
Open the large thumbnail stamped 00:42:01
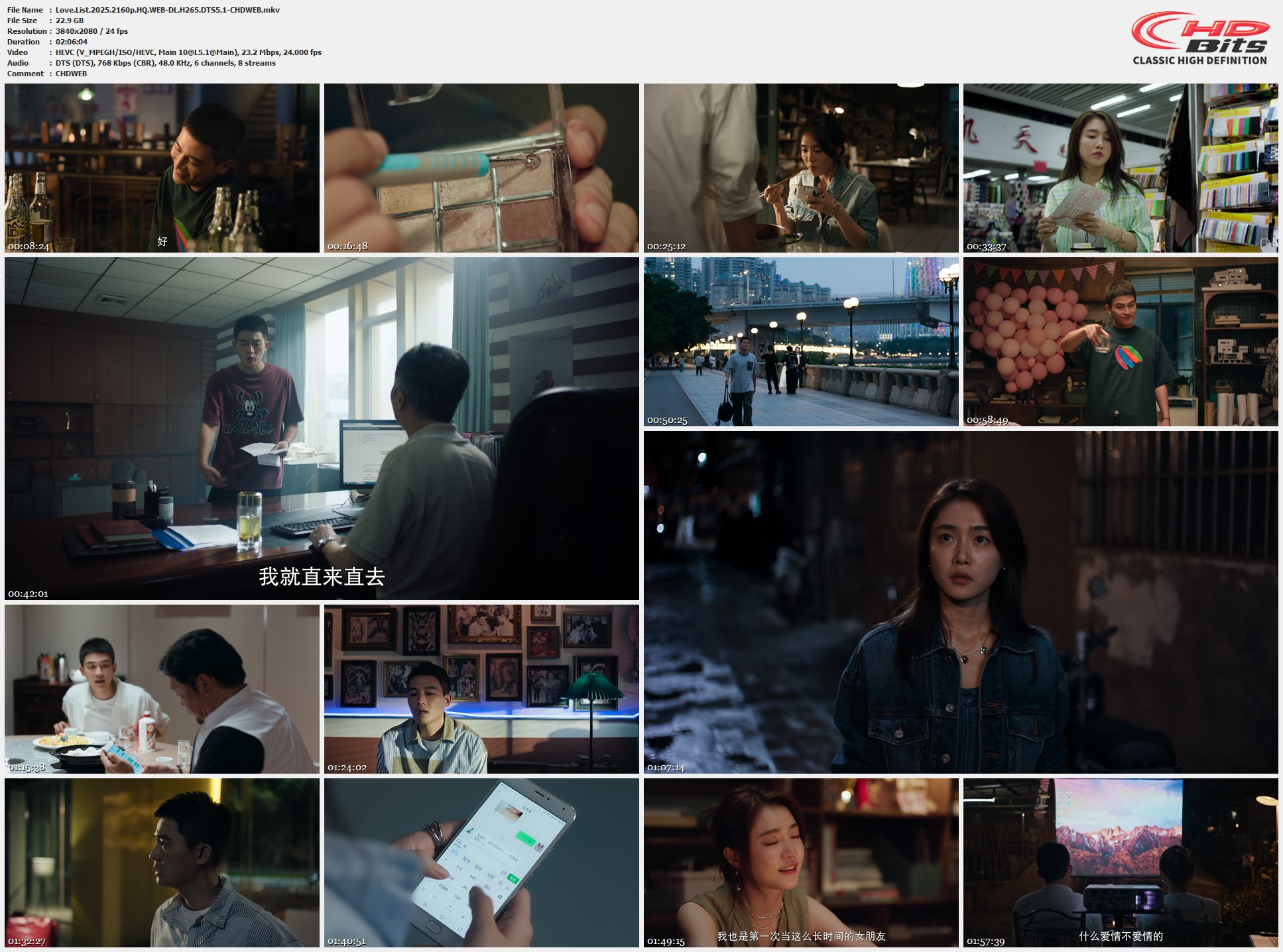(x=322, y=429)
